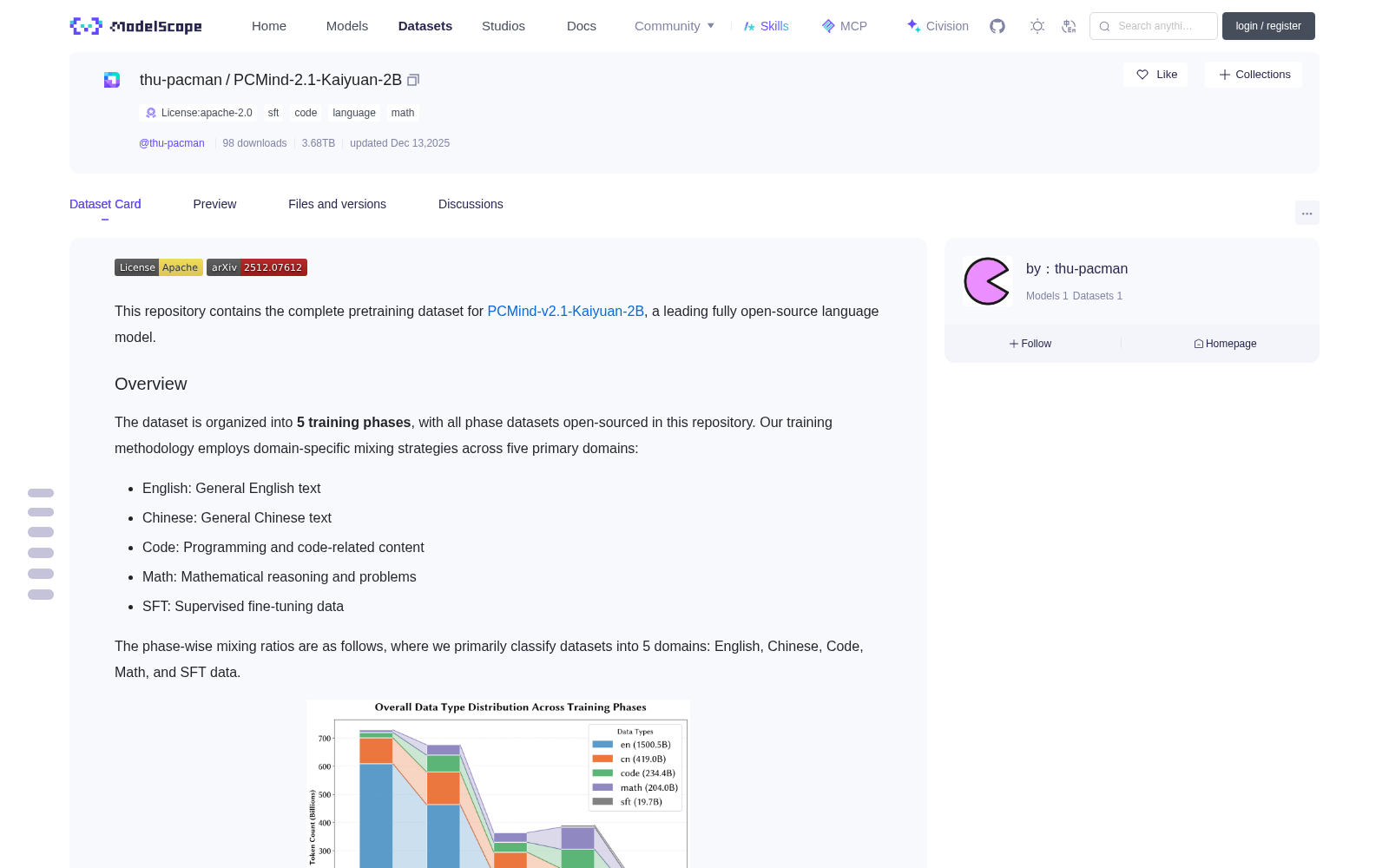Screen dimensions: 1389x868
Task: Add dataset to Collections
Action: [x=1254, y=75]
